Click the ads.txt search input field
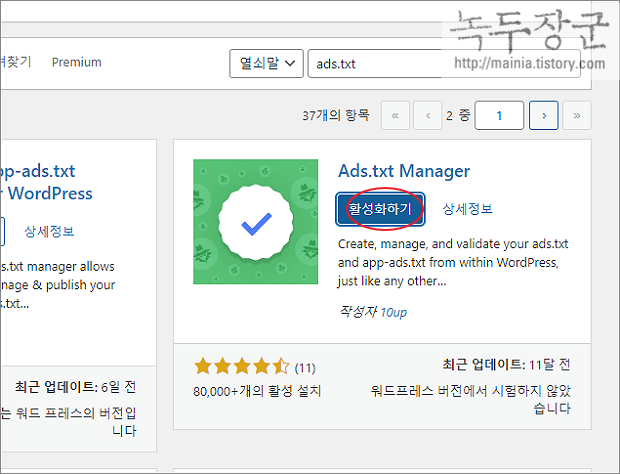Image resolution: width=620 pixels, height=474 pixels. pyautogui.click(x=444, y=63)
